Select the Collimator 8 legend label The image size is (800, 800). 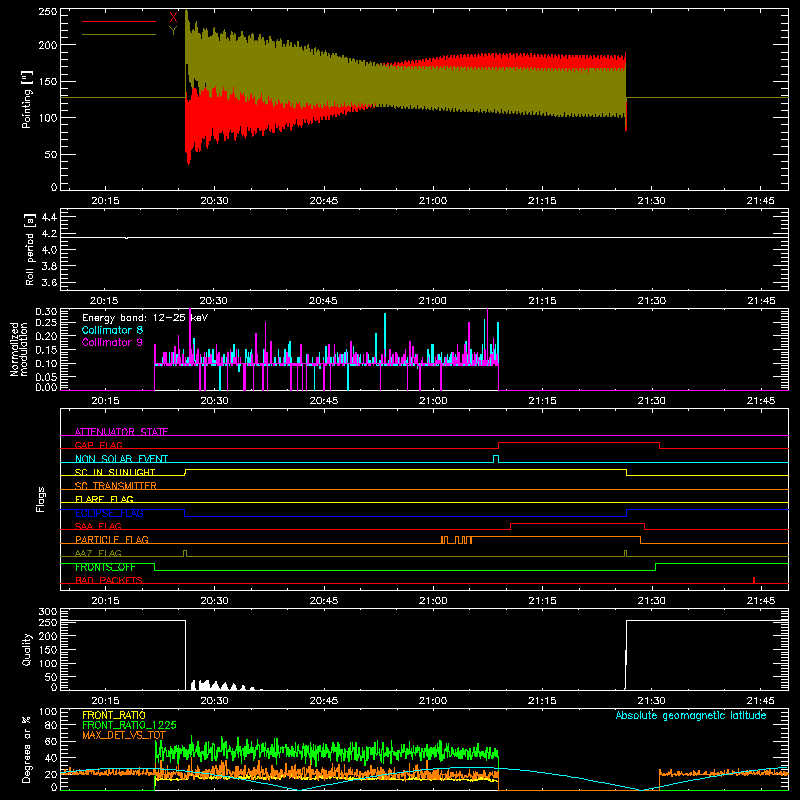112,330
